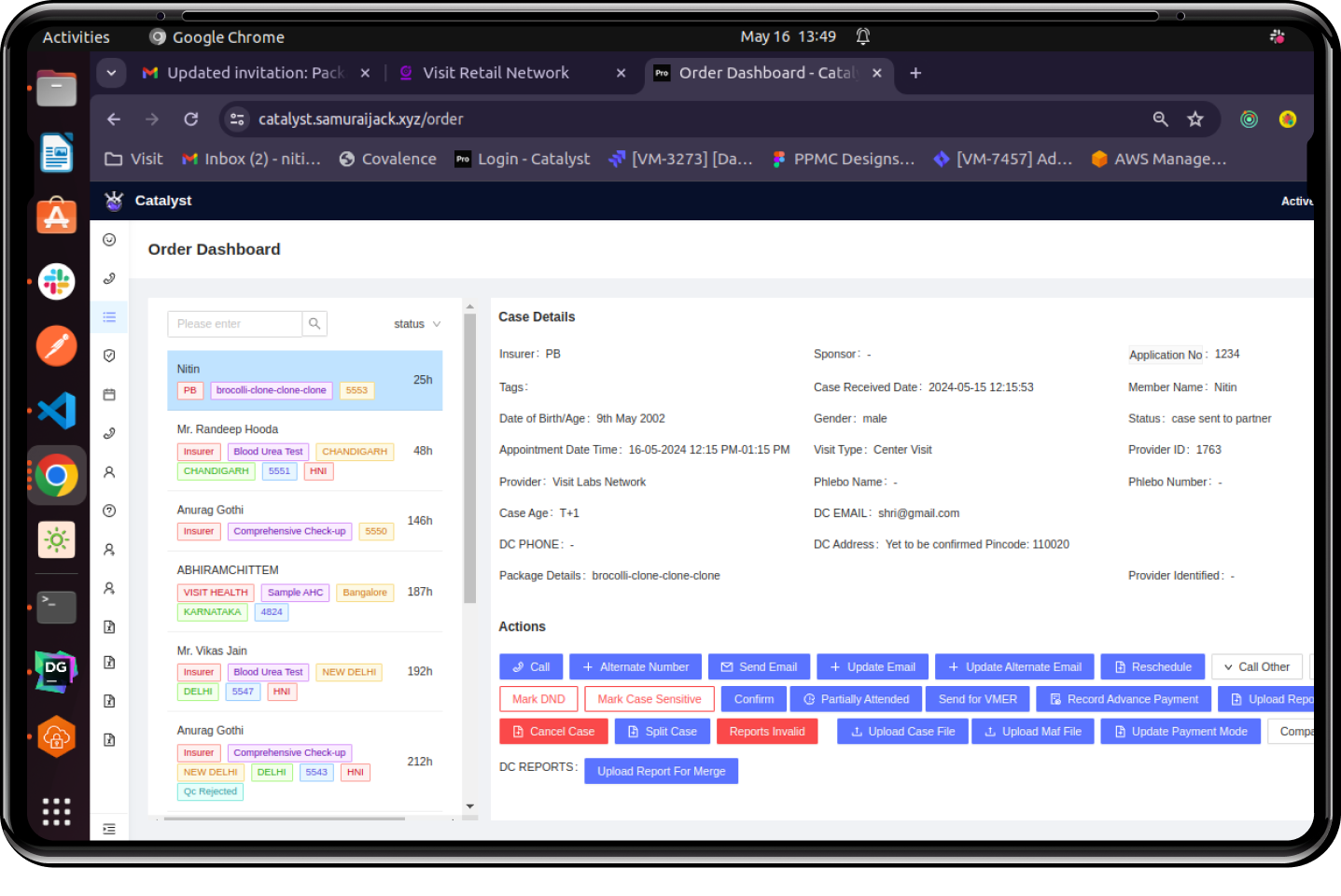Bookmark page with the star icon
Screen dimensions: 1341x896
pyautogui.click(x=1194, y=119)
